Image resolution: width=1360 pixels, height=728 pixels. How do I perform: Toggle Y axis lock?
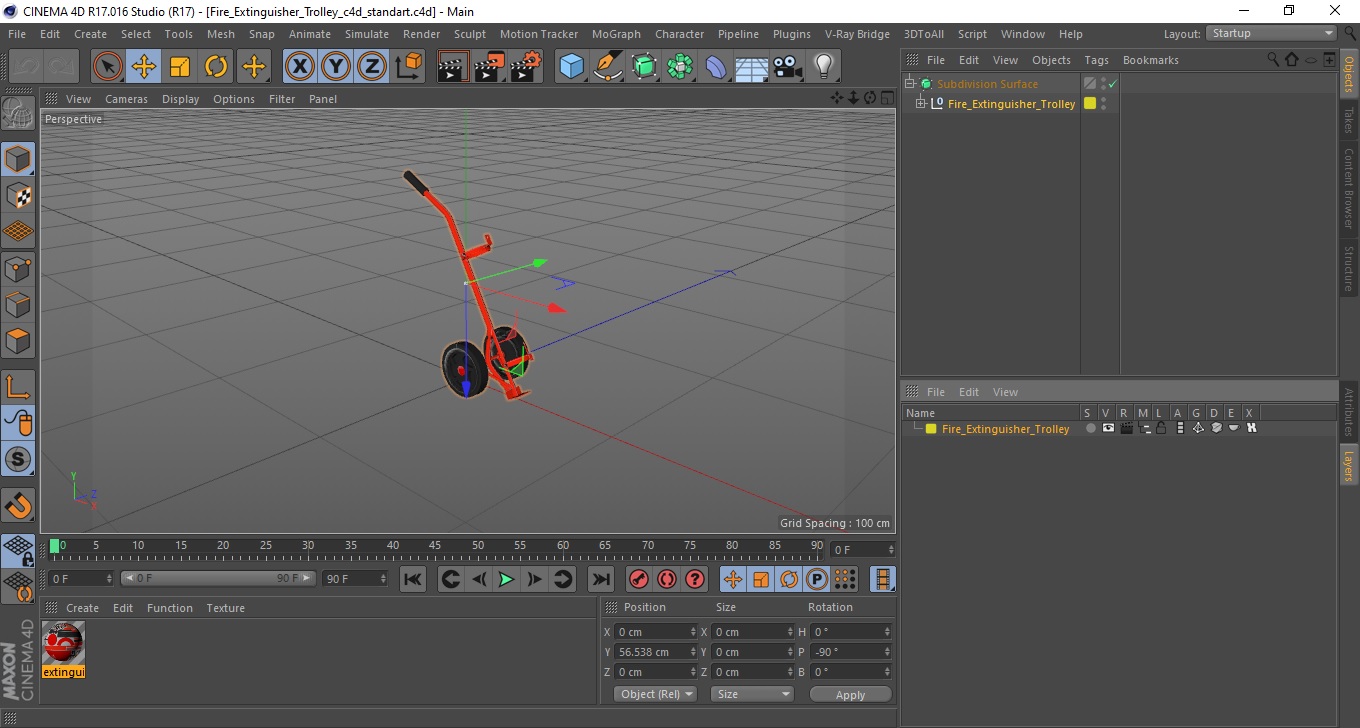click(336, 67)
